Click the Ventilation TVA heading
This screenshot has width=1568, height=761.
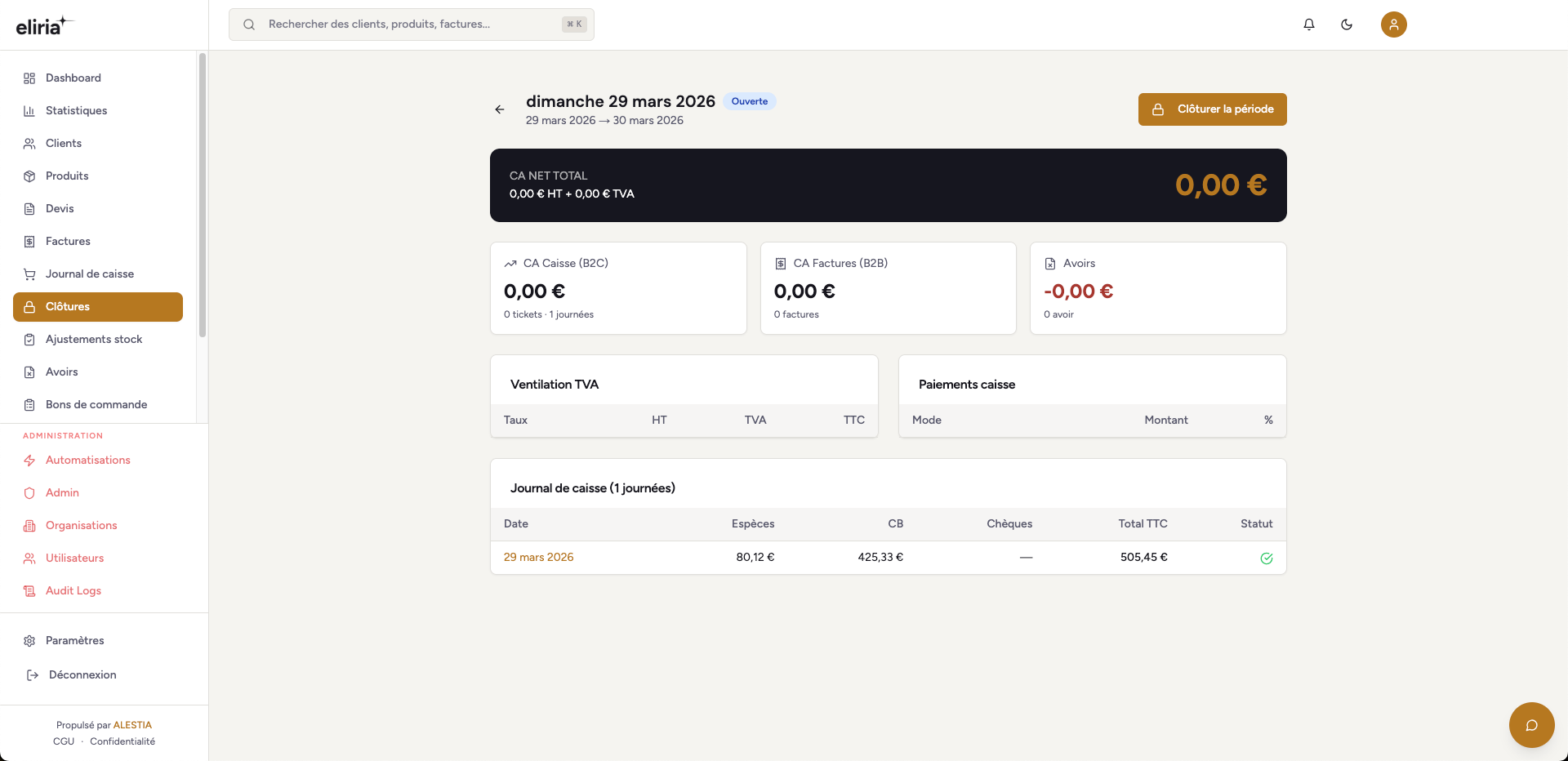555,385
